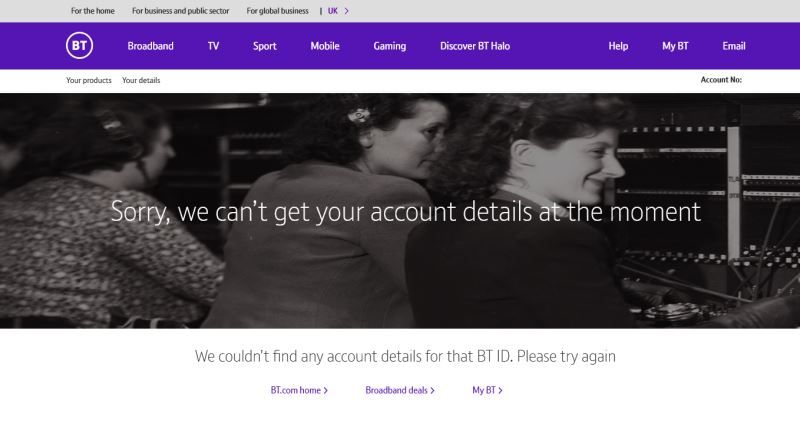The image size is (800, 427).
Task: Select For global business link
Action: tap(278, 11)
